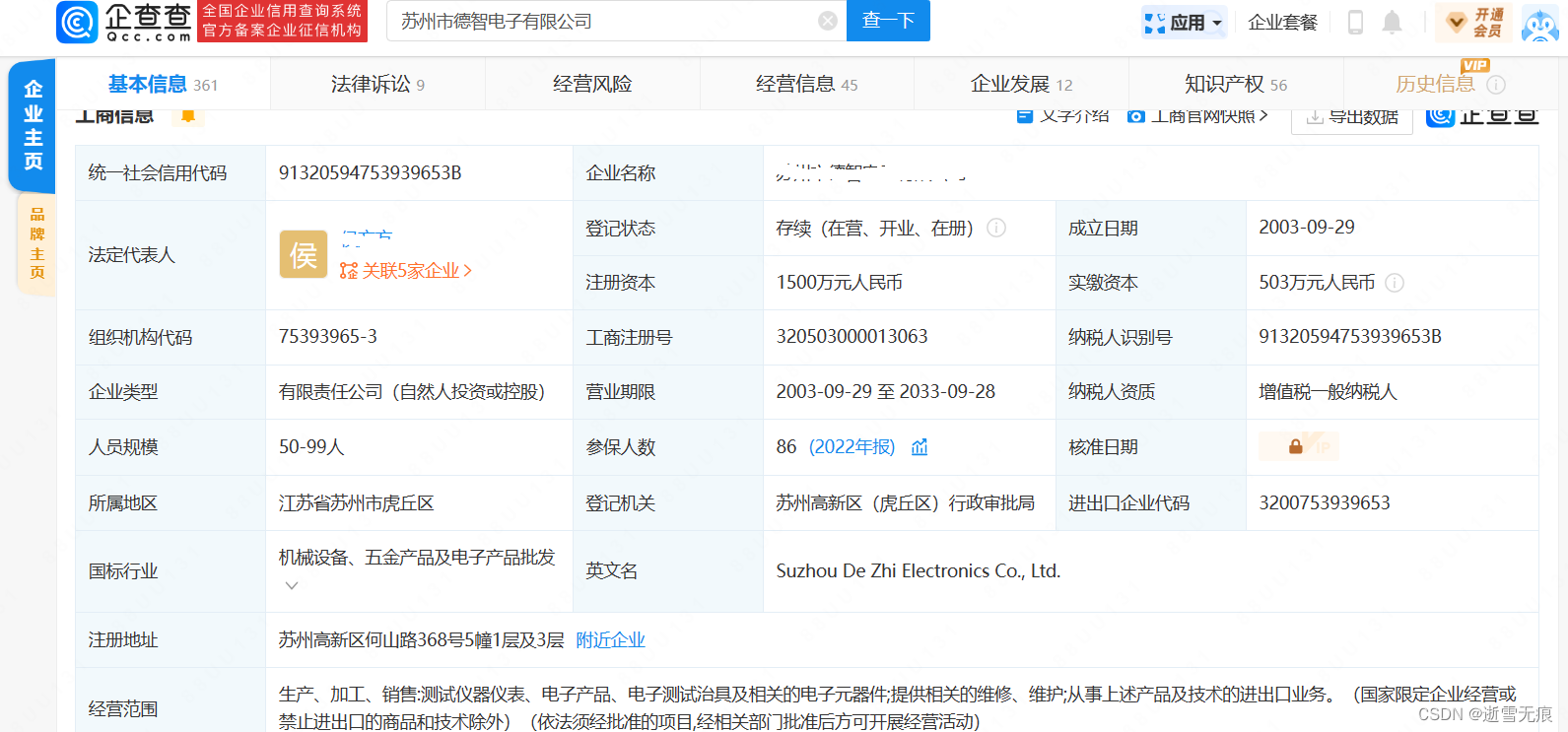The width and height of the screenshot is (1568, 732).
Task: Click the 文字介绍 icon
Action: click(x=1024, y=116)
